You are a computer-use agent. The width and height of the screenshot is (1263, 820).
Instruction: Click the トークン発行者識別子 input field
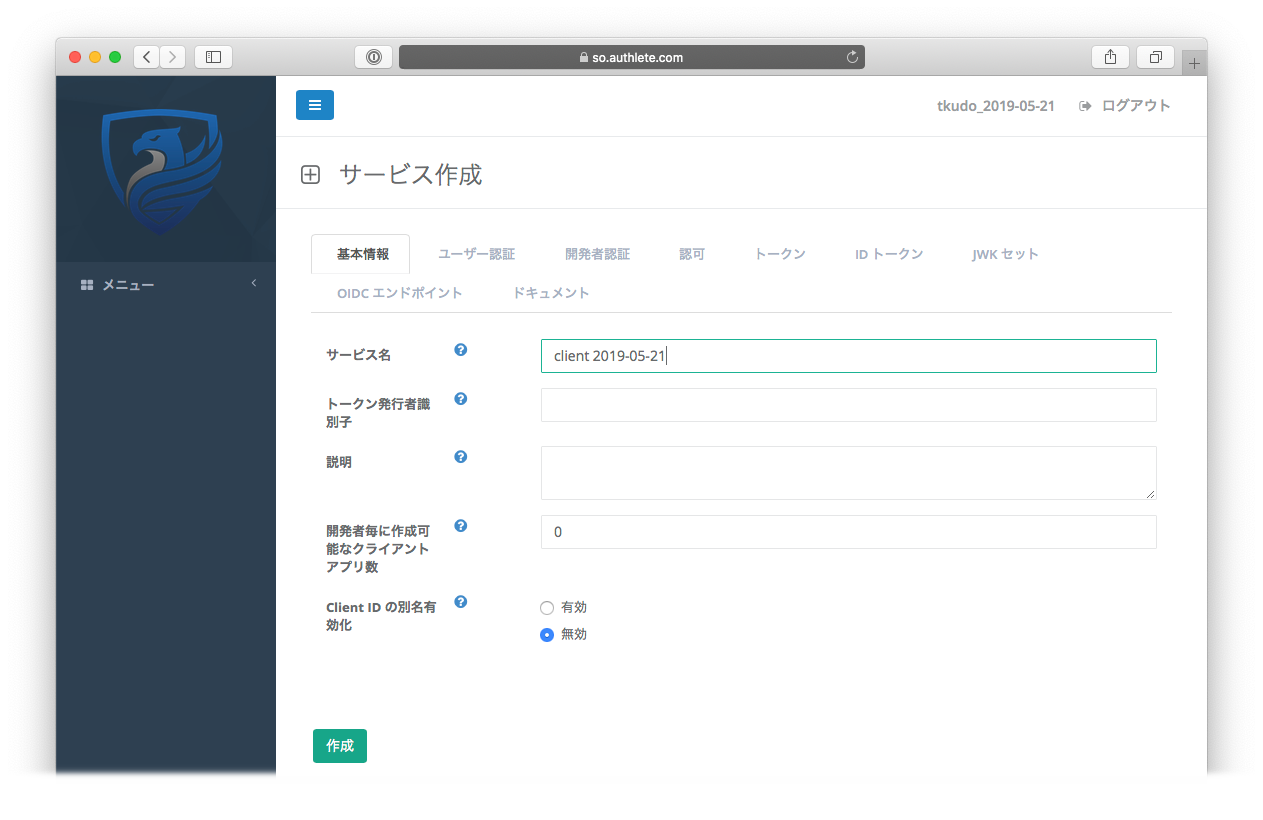tap(848, 405)
